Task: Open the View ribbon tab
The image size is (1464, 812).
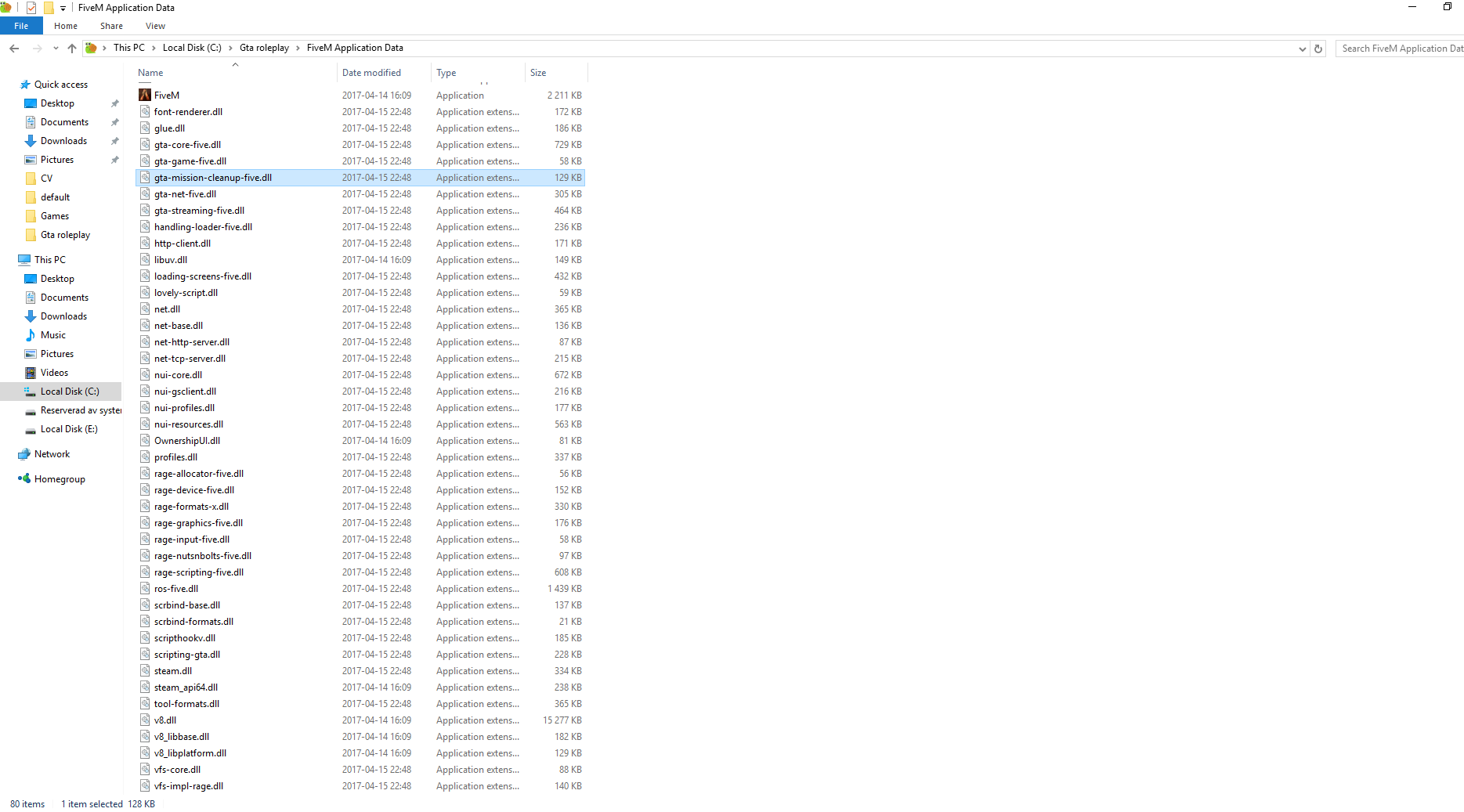Action: tap(155, 26)
